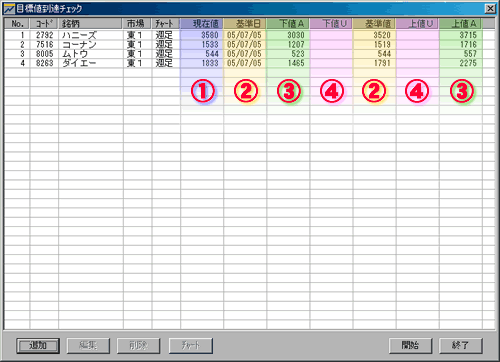500x362 pixels.
Task: Click the No. column header
Action: [17, 24]
